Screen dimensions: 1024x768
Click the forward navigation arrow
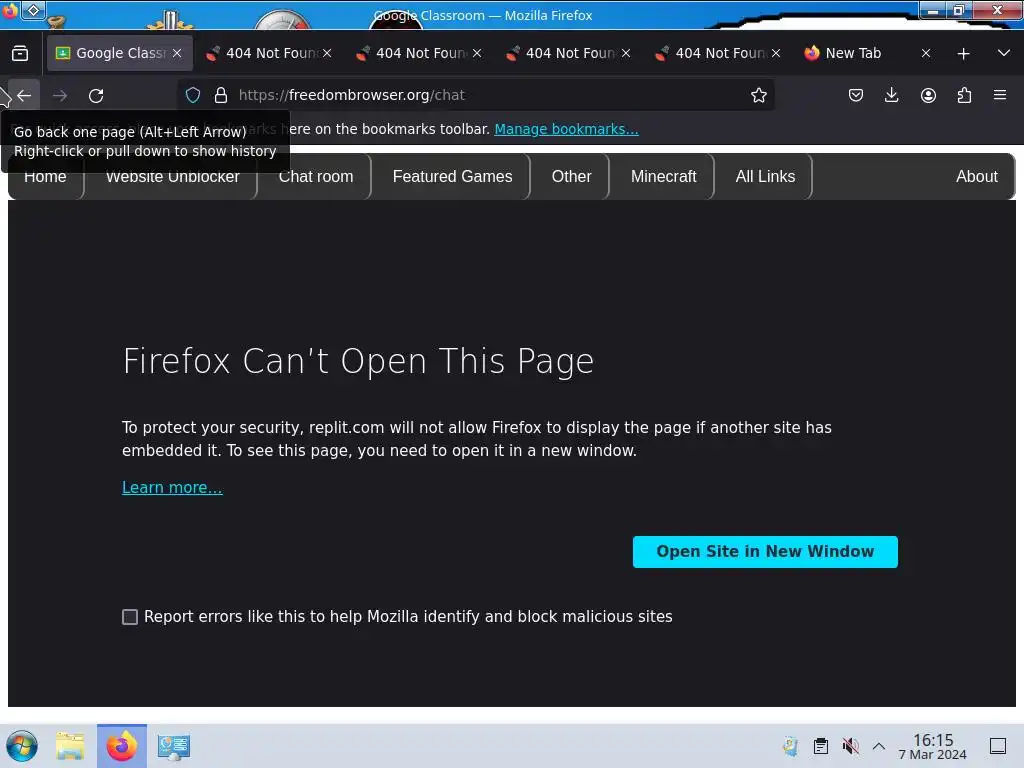tap(60, 95)
